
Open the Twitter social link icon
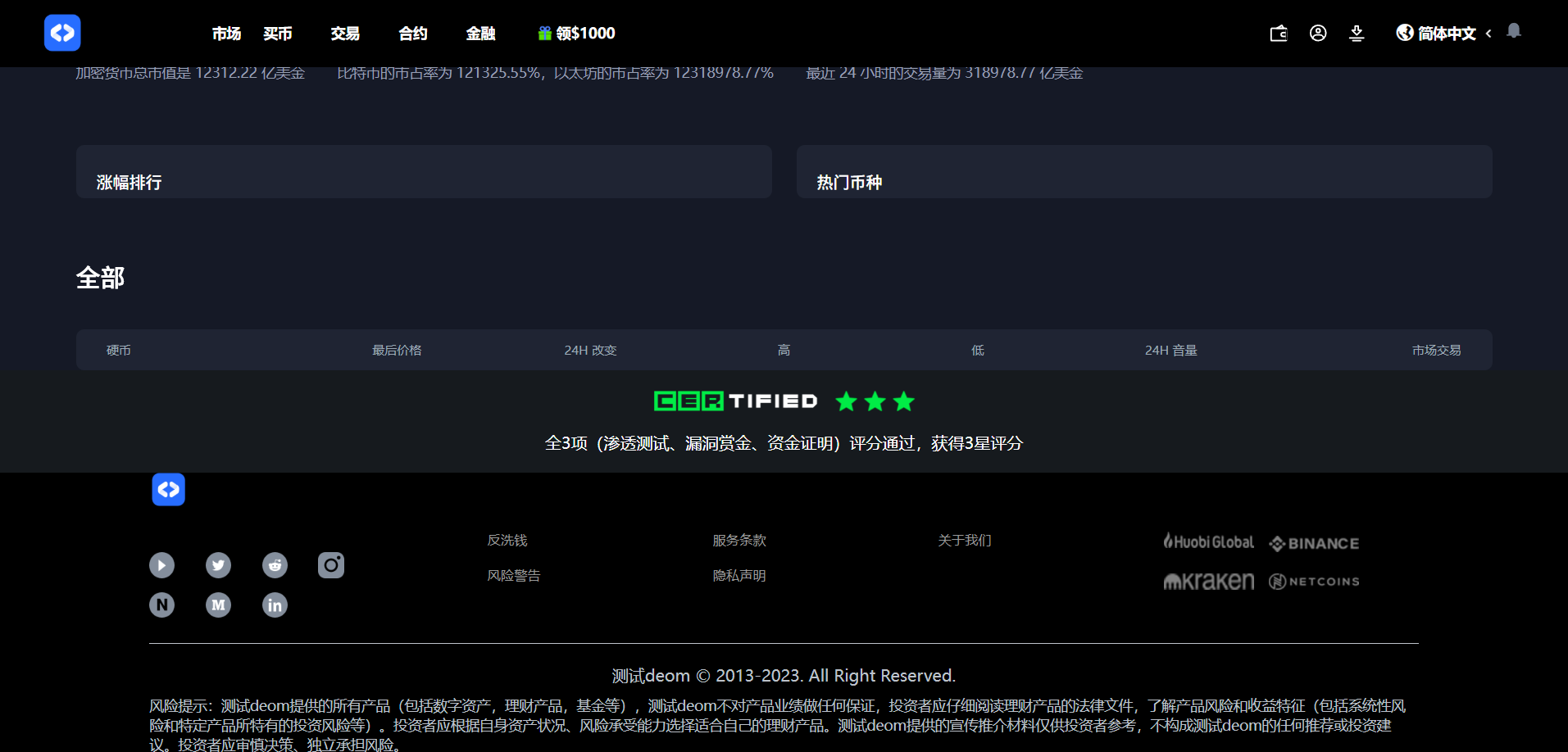pos(218,565)
